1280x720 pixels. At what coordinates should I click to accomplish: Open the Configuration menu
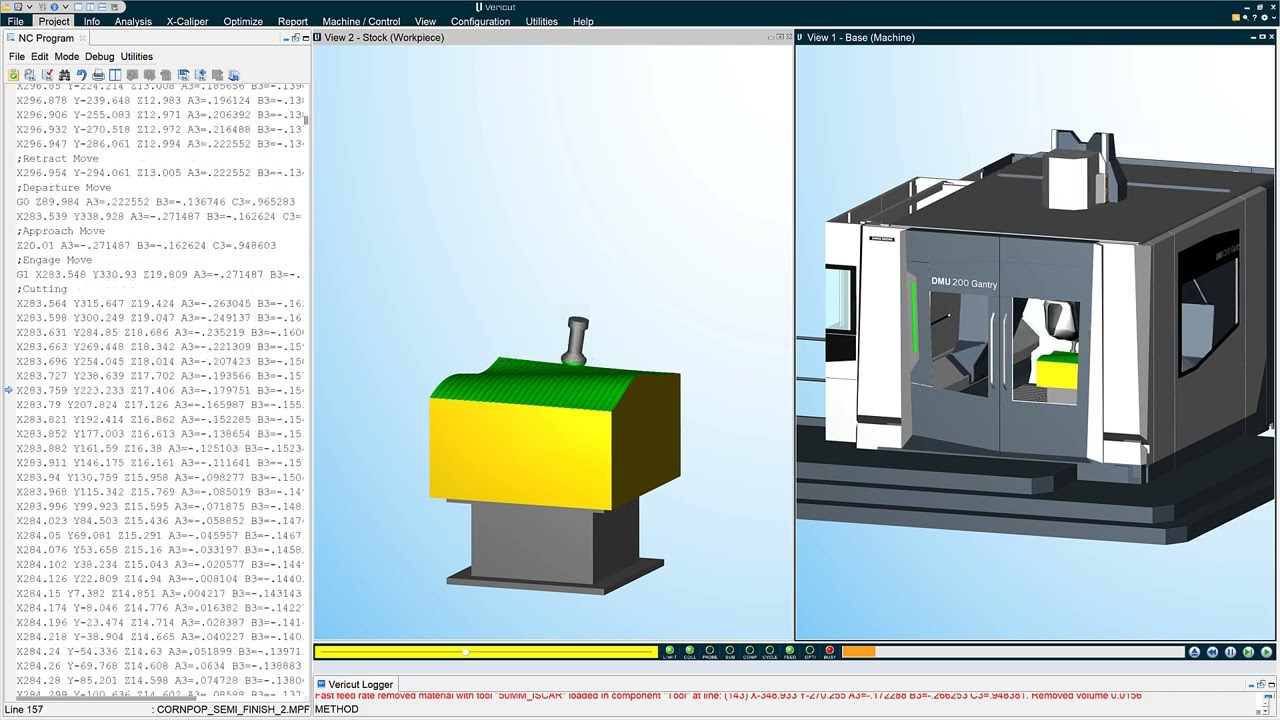480,21
